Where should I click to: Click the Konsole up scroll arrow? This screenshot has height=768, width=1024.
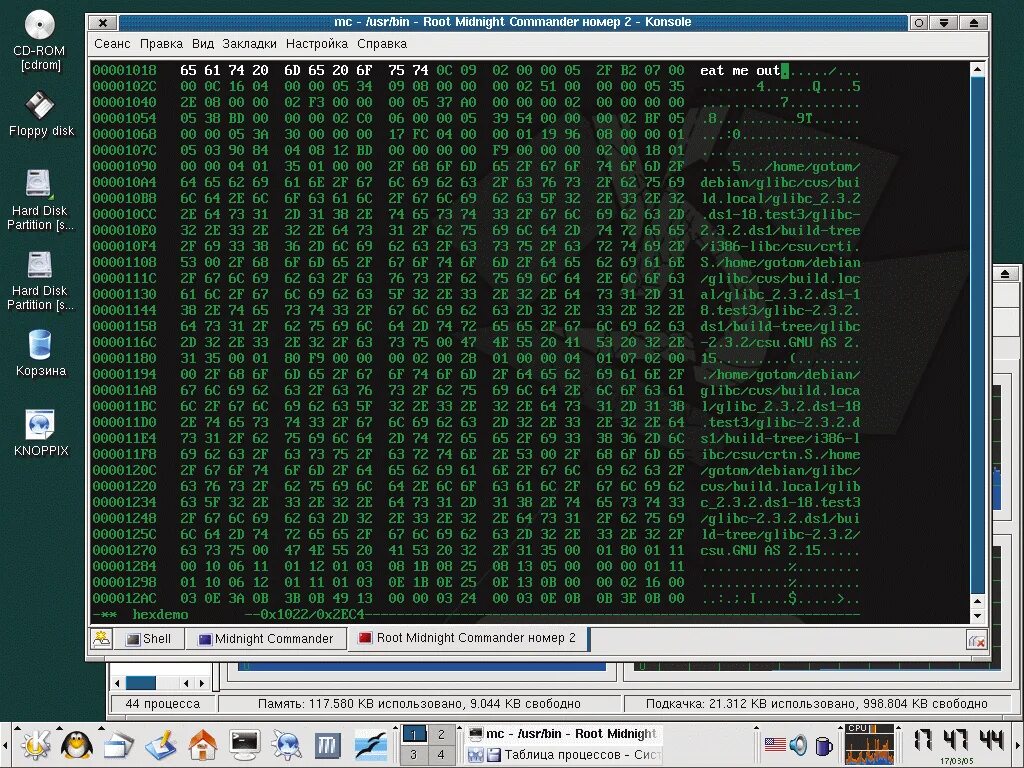[978, 69]
